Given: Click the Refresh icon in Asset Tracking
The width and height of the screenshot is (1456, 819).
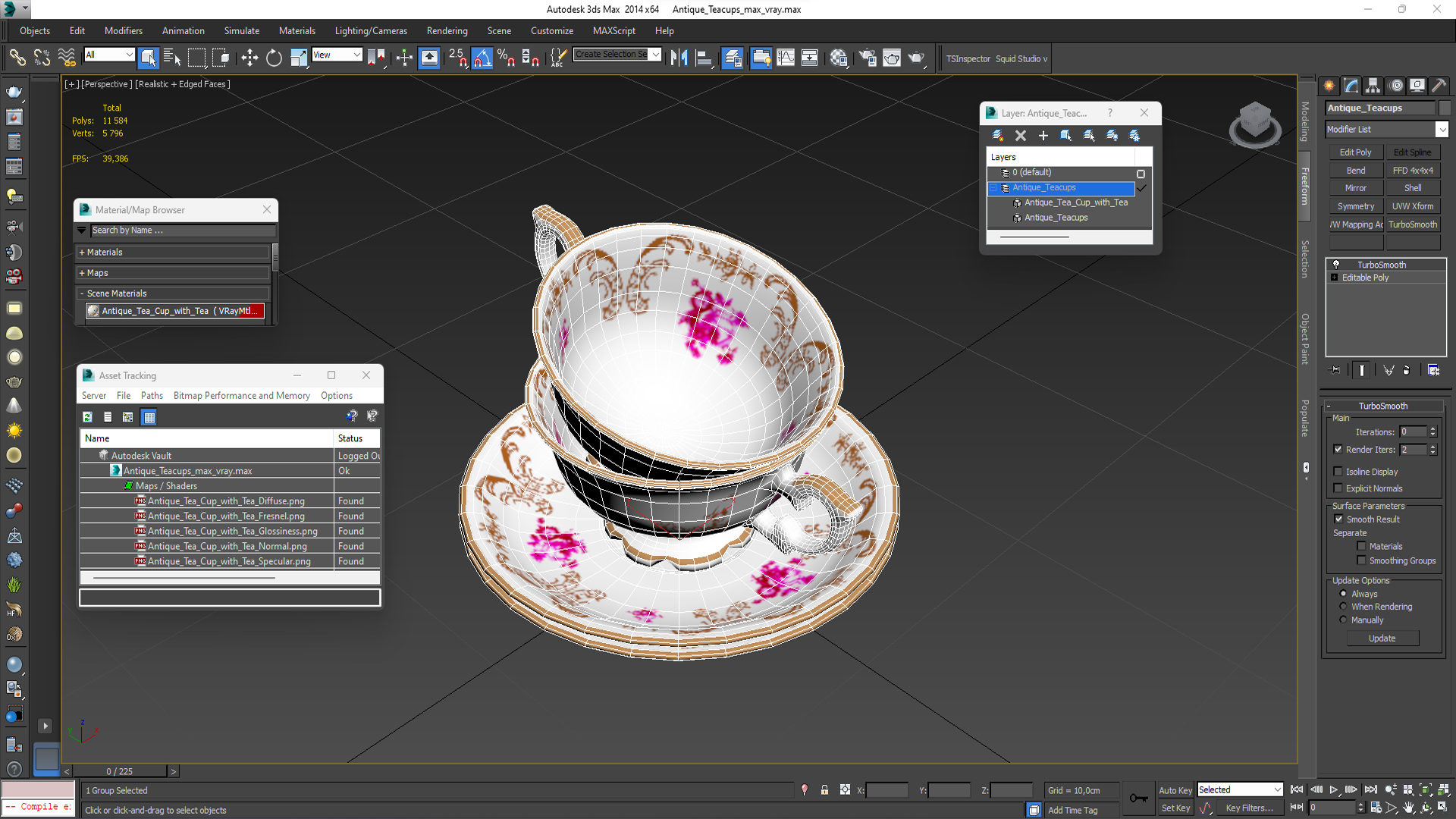Looking at the screenshot, I should [88, 416].
